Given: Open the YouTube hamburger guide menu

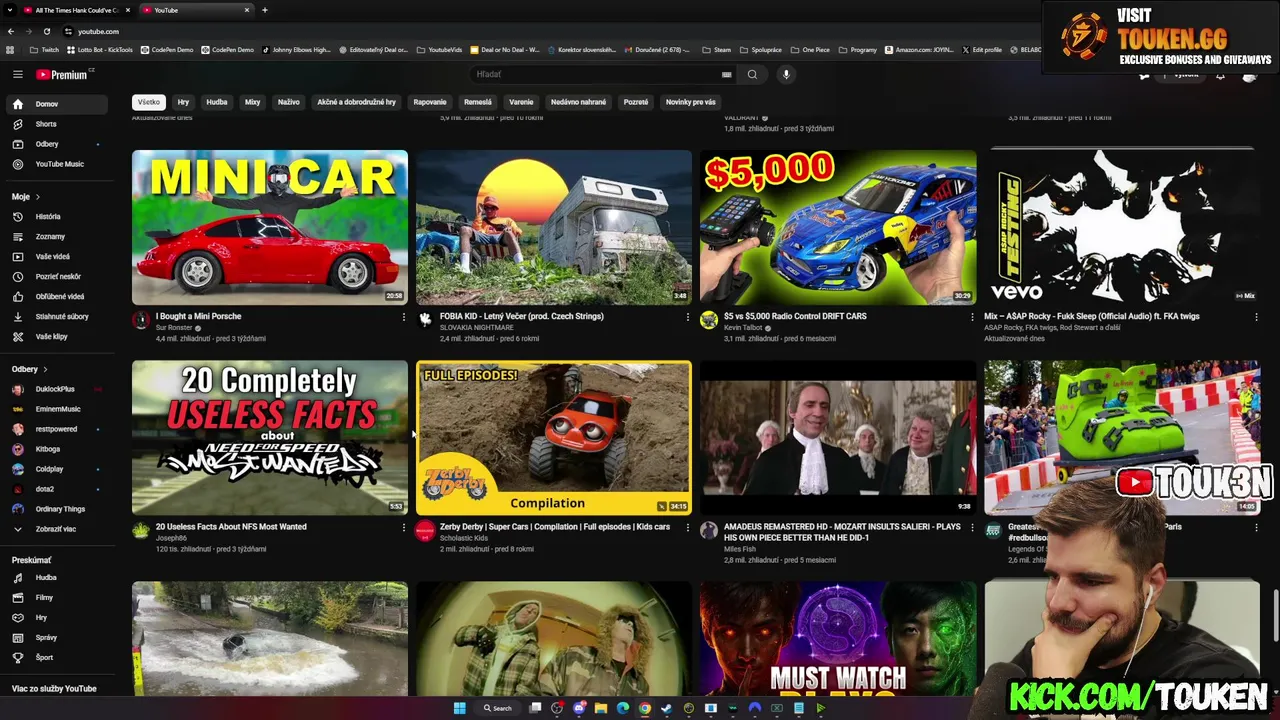Looking at the screenshot, I should point(18,74).
